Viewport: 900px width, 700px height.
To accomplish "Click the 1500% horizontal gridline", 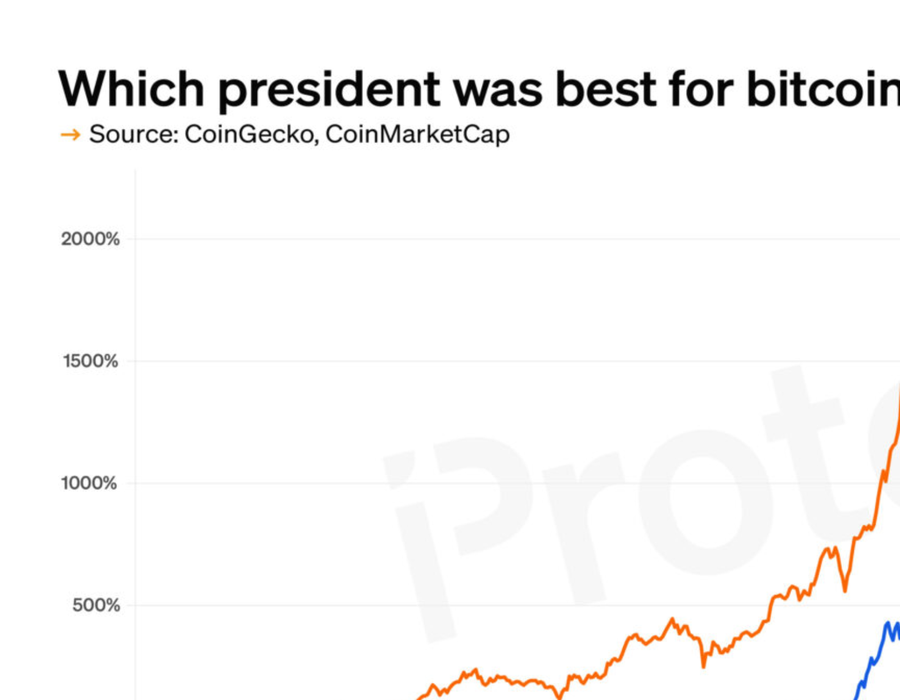I will pos(500,361).
